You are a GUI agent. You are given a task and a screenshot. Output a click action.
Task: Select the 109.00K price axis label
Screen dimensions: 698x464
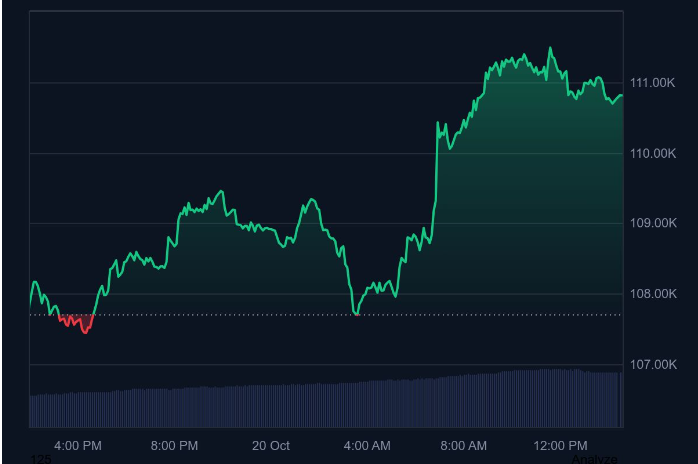coord(652,223)
